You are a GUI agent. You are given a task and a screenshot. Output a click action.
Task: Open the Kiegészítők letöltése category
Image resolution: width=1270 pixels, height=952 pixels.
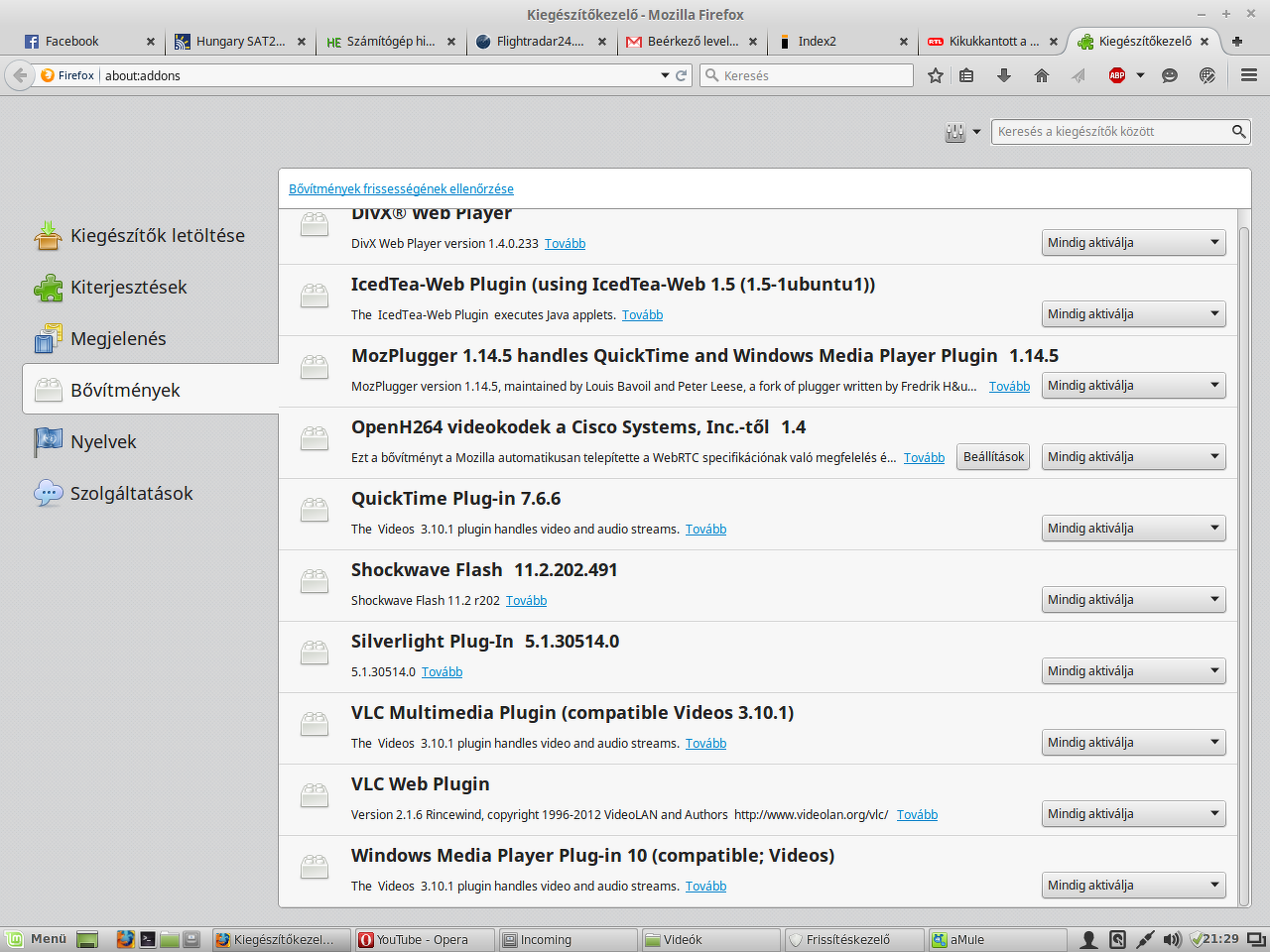click(x=150, y=236)
